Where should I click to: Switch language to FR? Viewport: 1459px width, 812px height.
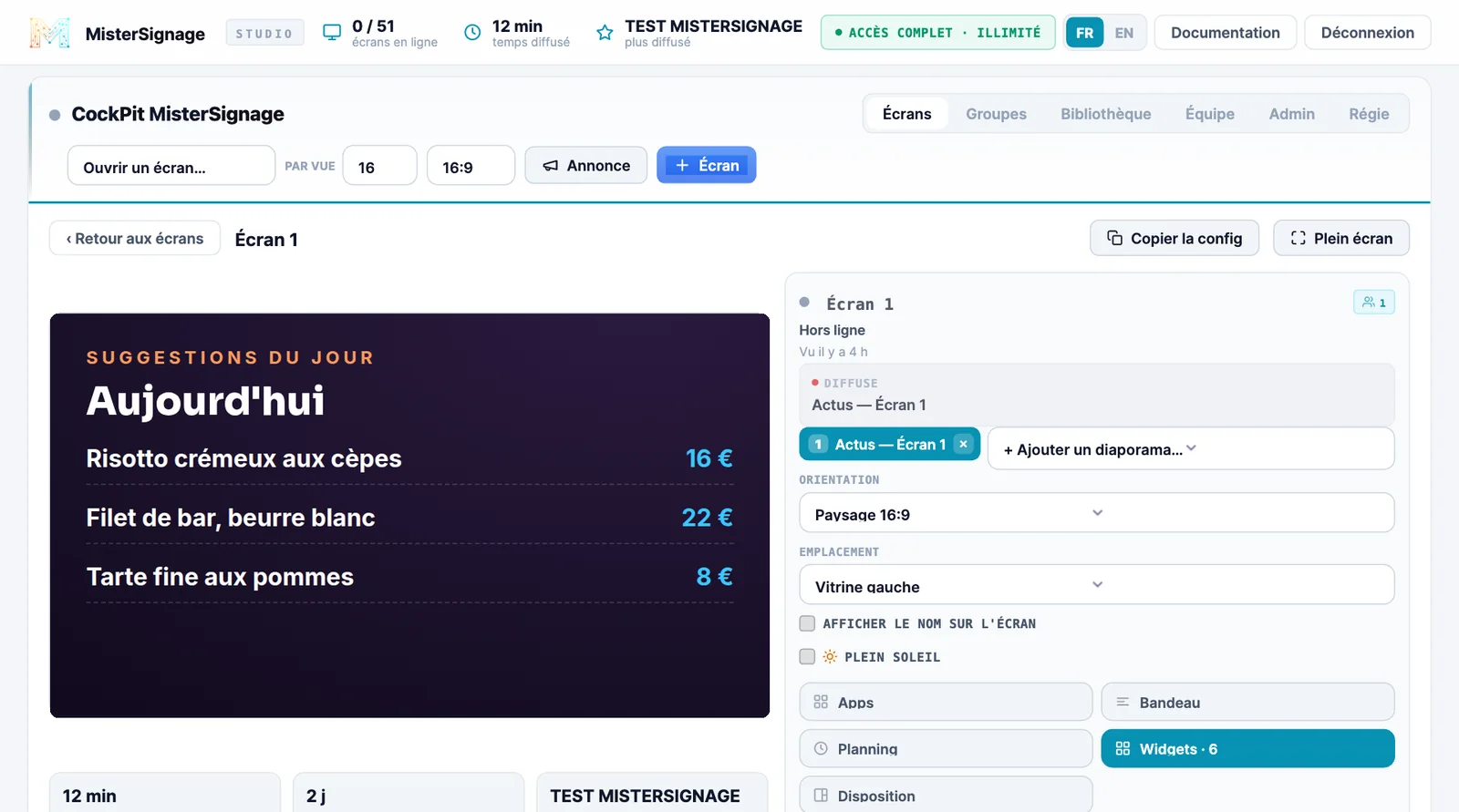pos(1084,33)
